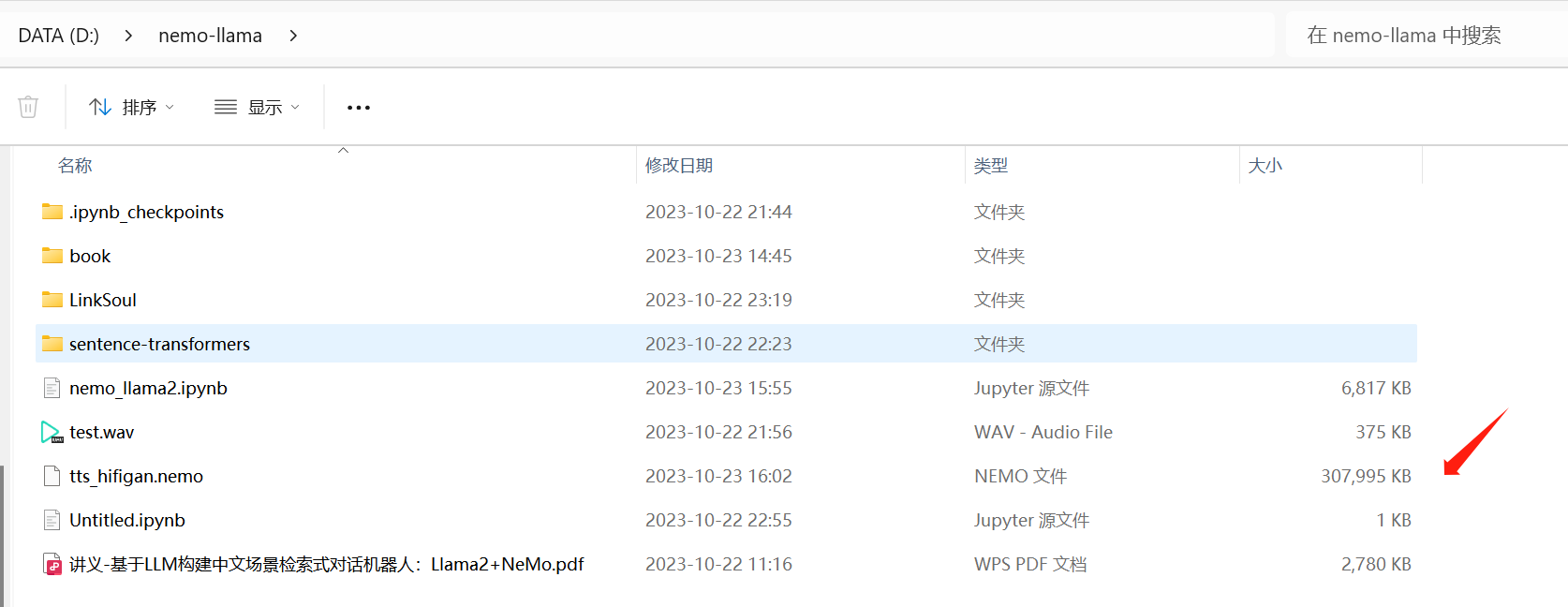Click the 375 KB size value

(1383, 432)
